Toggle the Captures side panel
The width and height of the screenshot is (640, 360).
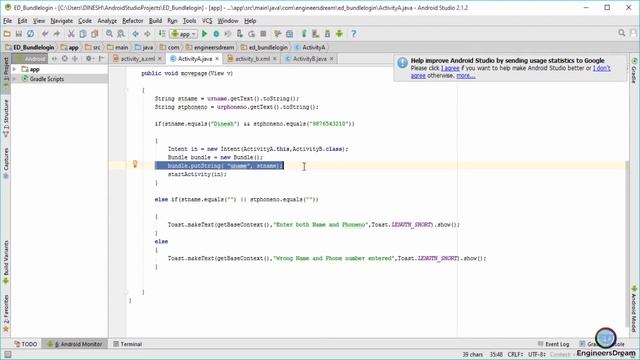coord(6,163)
